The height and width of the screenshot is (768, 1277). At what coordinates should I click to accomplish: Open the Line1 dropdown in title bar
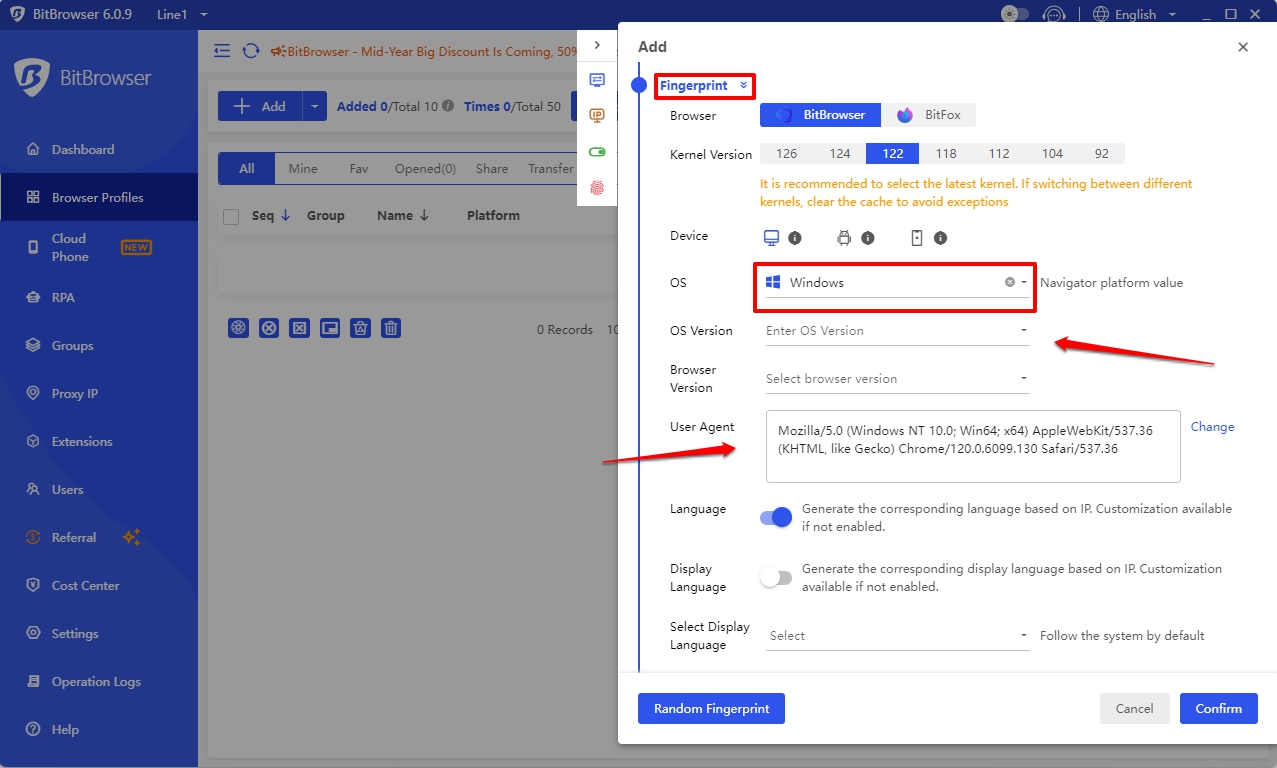(183, 14)
